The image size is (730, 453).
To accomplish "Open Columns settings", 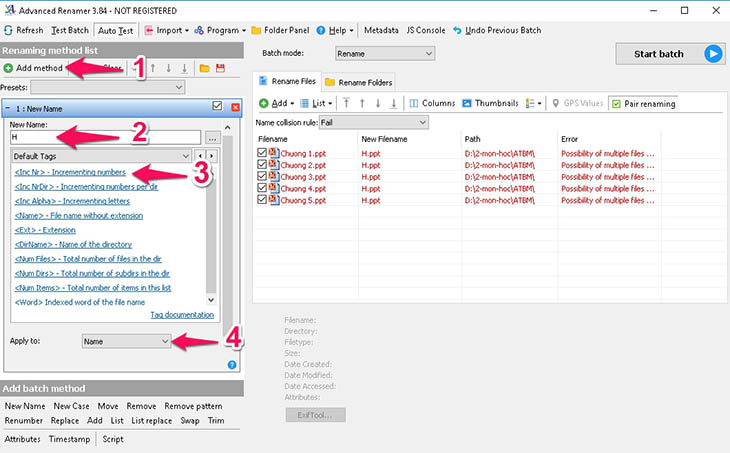I will pyautogui.click(x=432, y=103).
